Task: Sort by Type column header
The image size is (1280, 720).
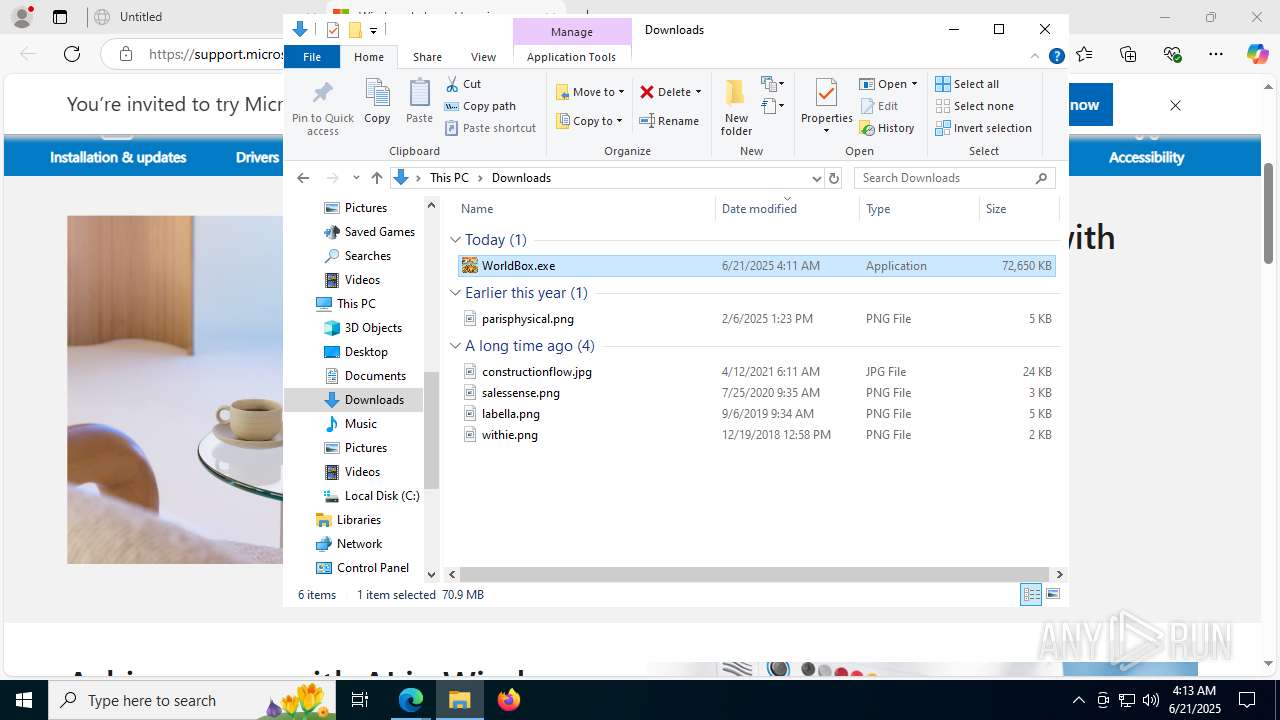Action: pyautogui.click(x=919, y=209)
